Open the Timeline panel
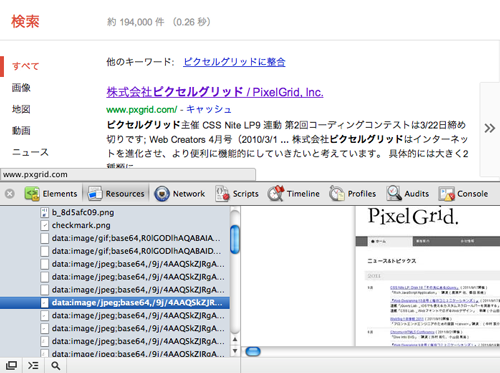Screen dimensions: 500x373 [294, 194]
